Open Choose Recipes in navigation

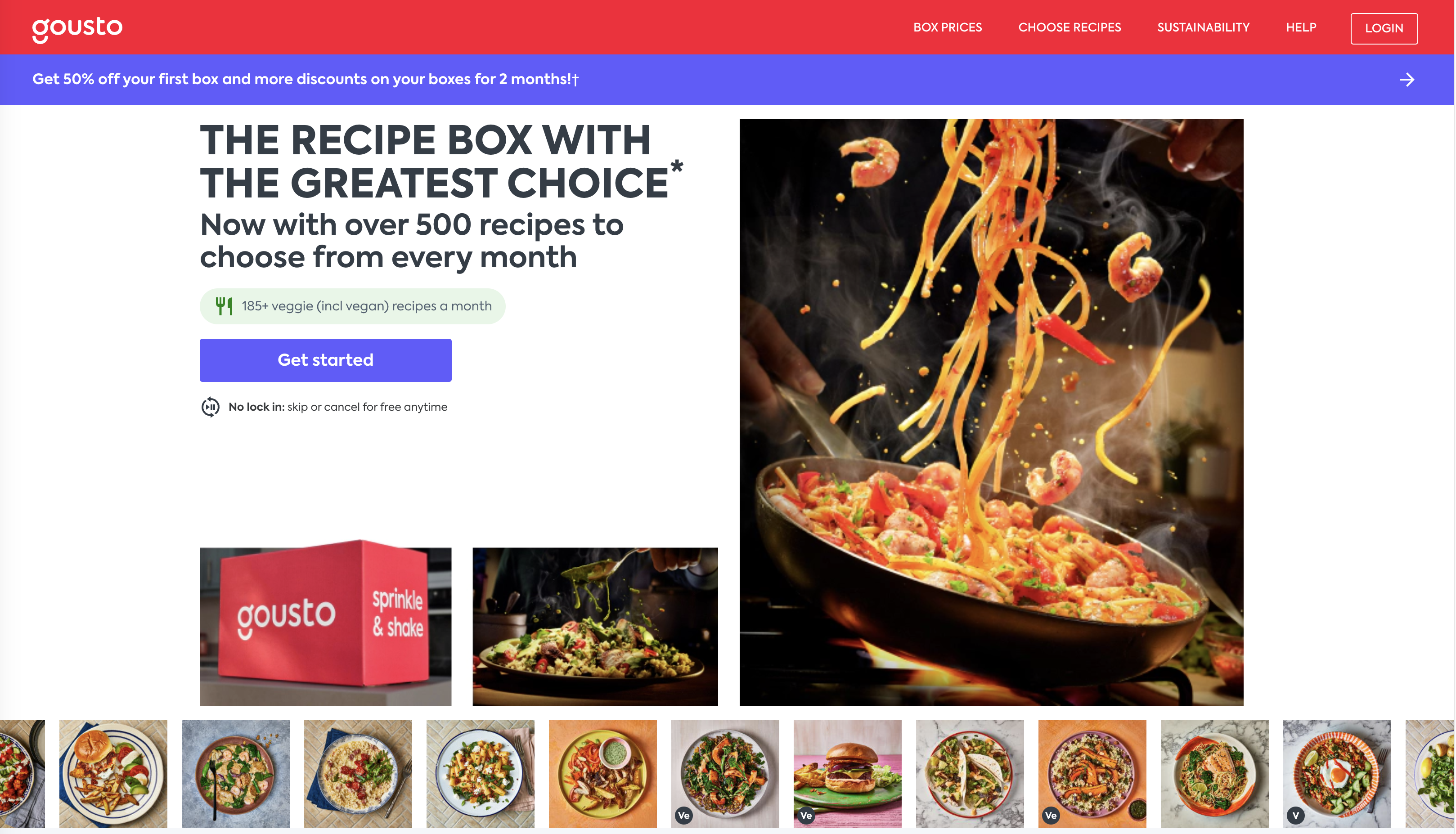click(x=1070, y=27)
